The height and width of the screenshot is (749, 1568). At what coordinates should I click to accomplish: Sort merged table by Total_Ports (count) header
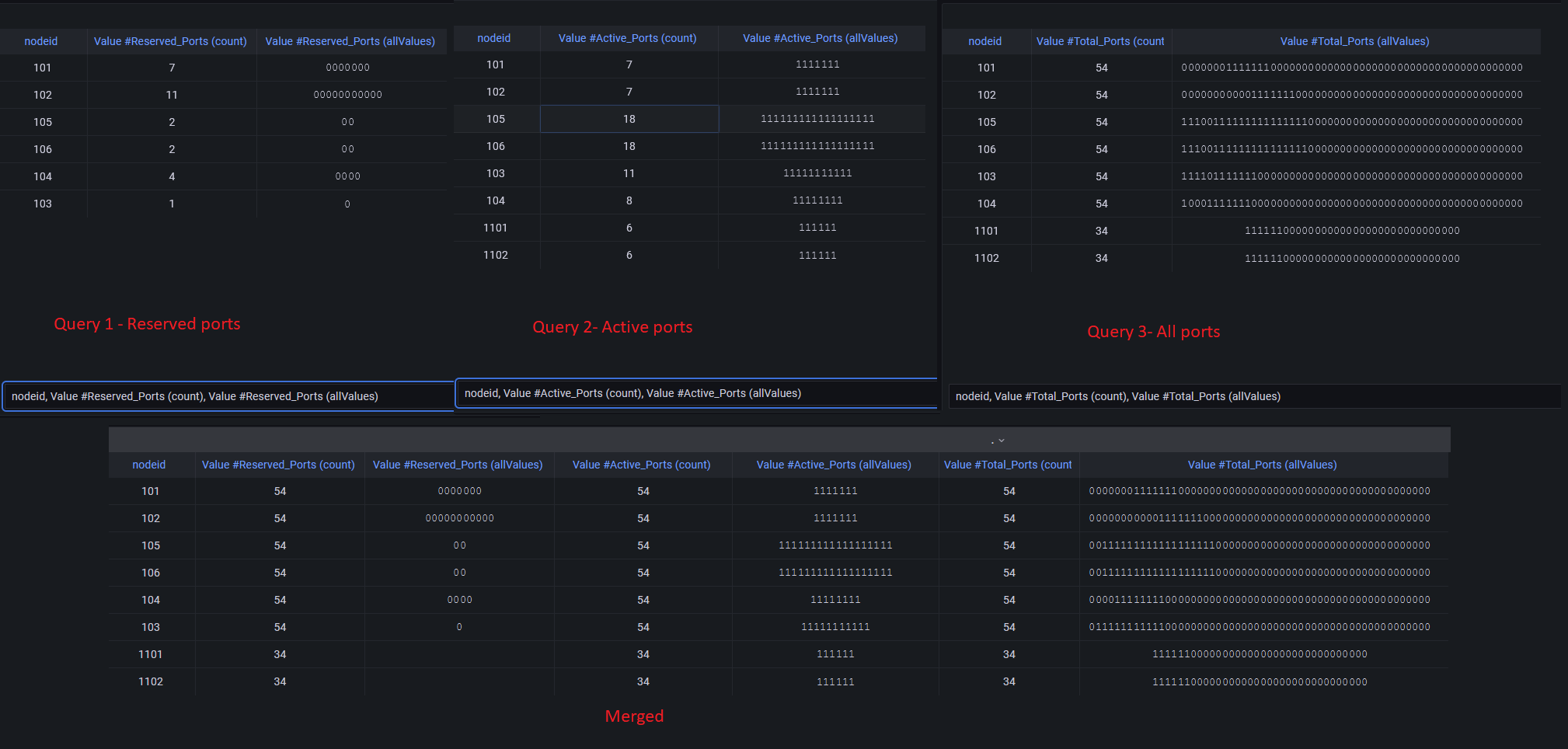pos(1008,465)
